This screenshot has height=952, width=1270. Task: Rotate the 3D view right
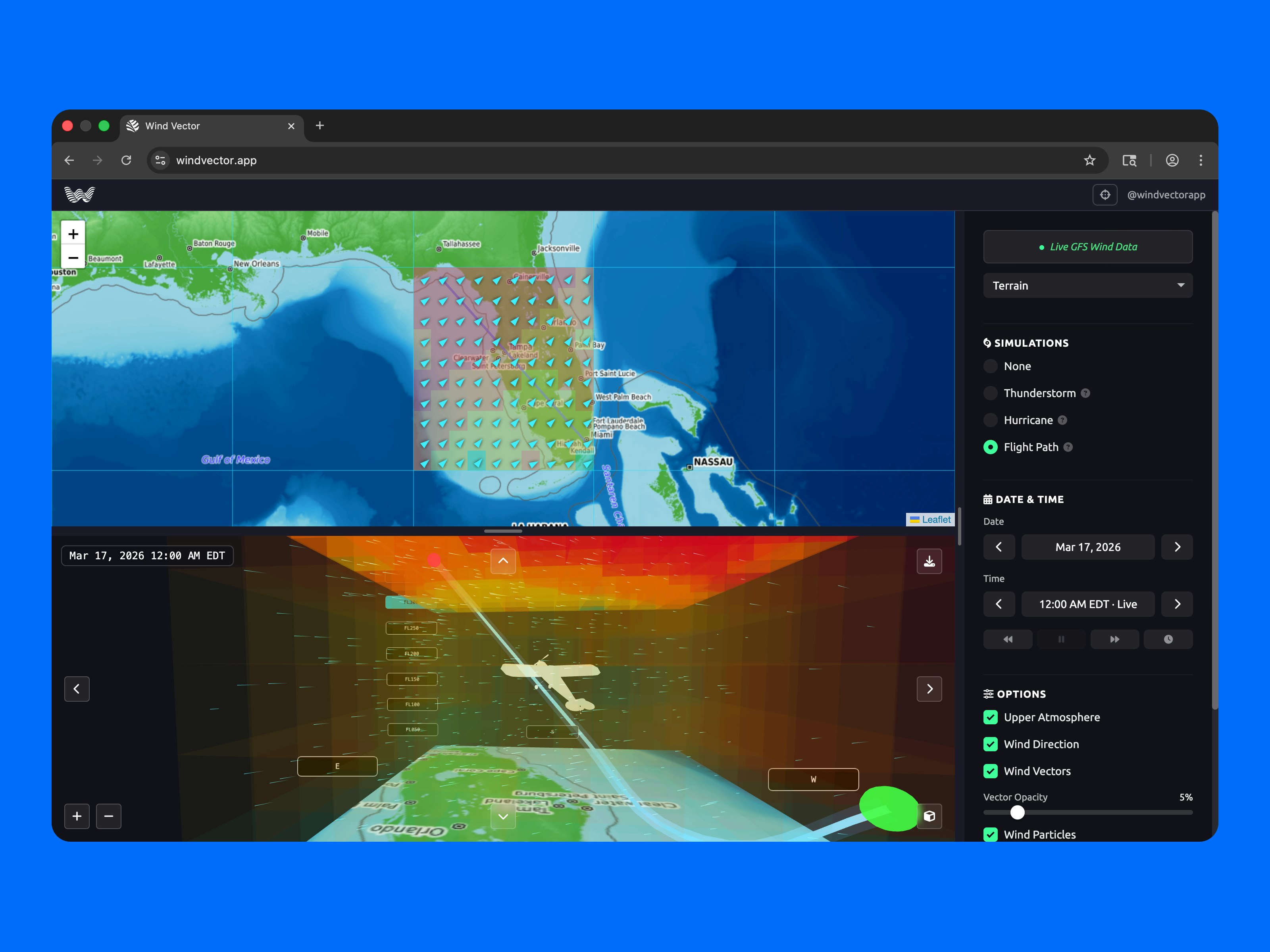pos(929,689)
